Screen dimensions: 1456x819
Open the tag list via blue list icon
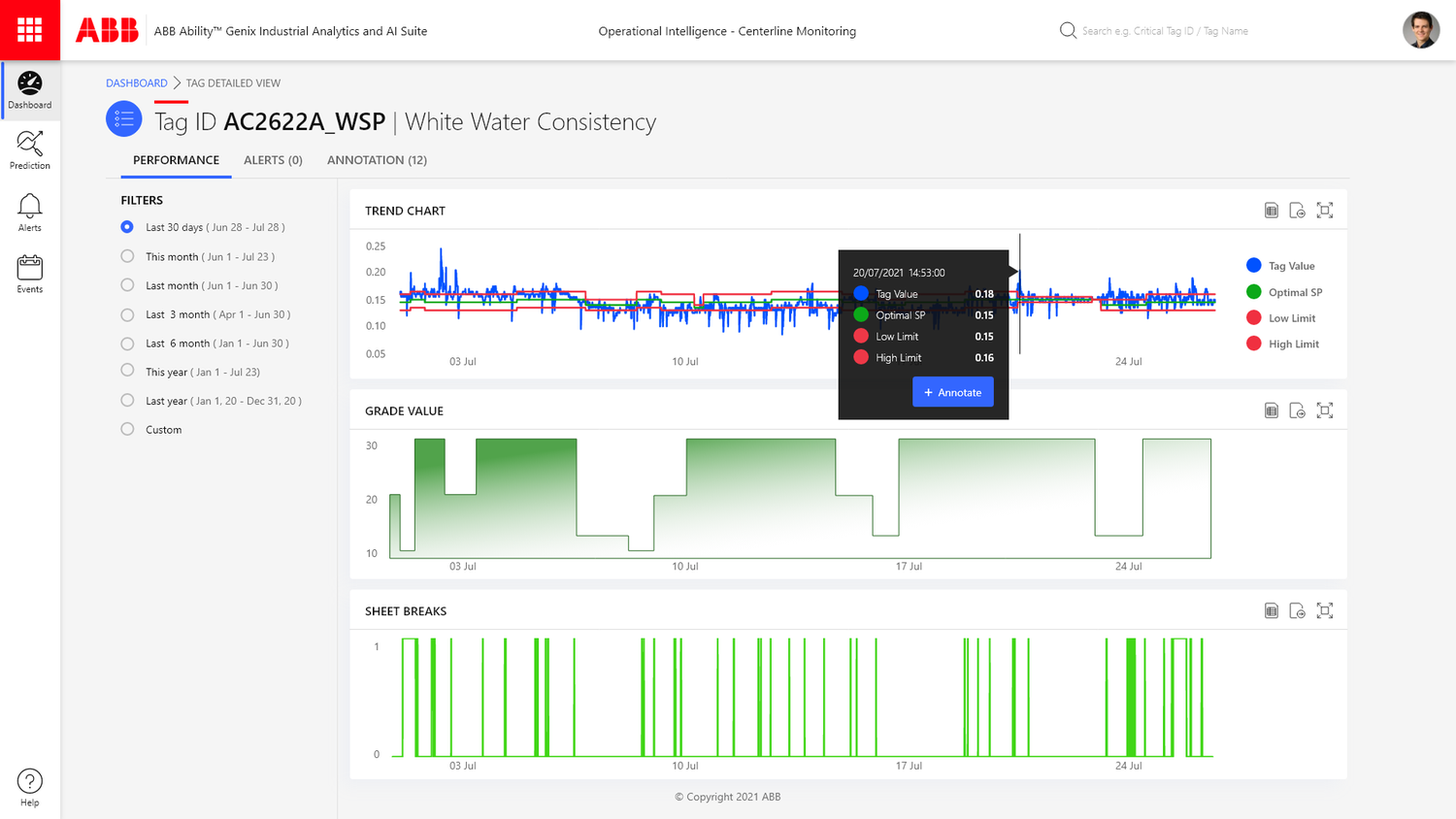click(x=124, y=118)
